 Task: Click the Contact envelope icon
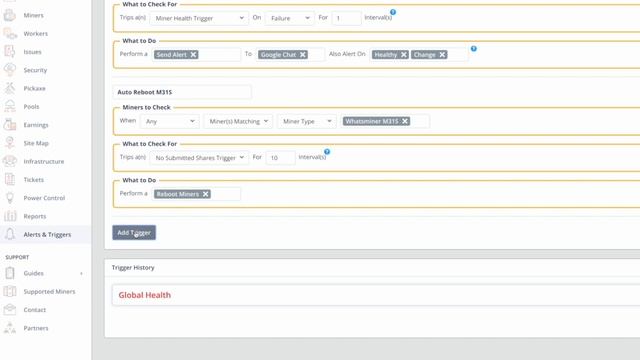coord(9,310)
